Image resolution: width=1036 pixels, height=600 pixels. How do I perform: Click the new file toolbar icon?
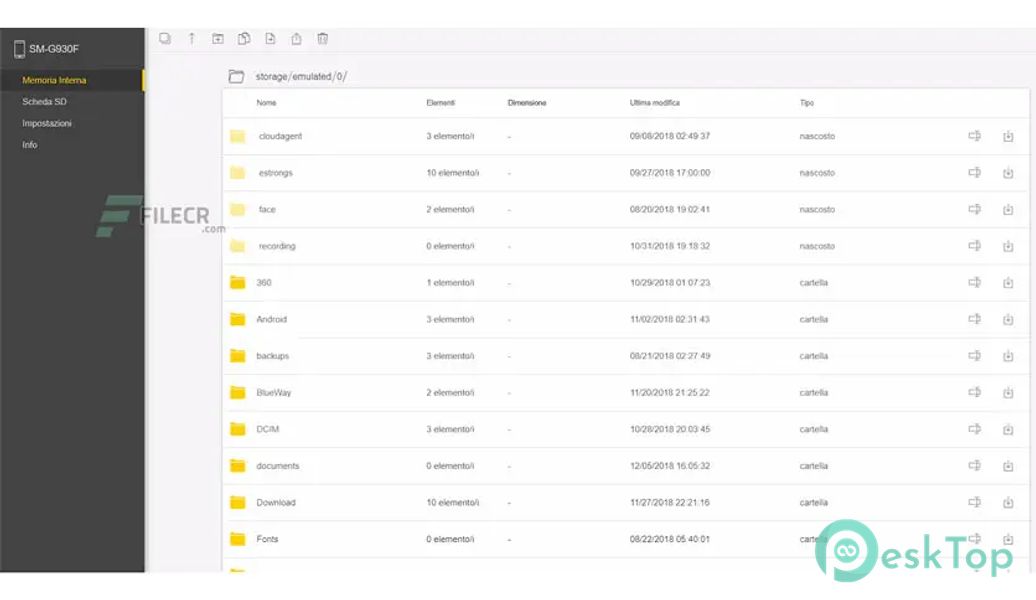tap(270, 38)
